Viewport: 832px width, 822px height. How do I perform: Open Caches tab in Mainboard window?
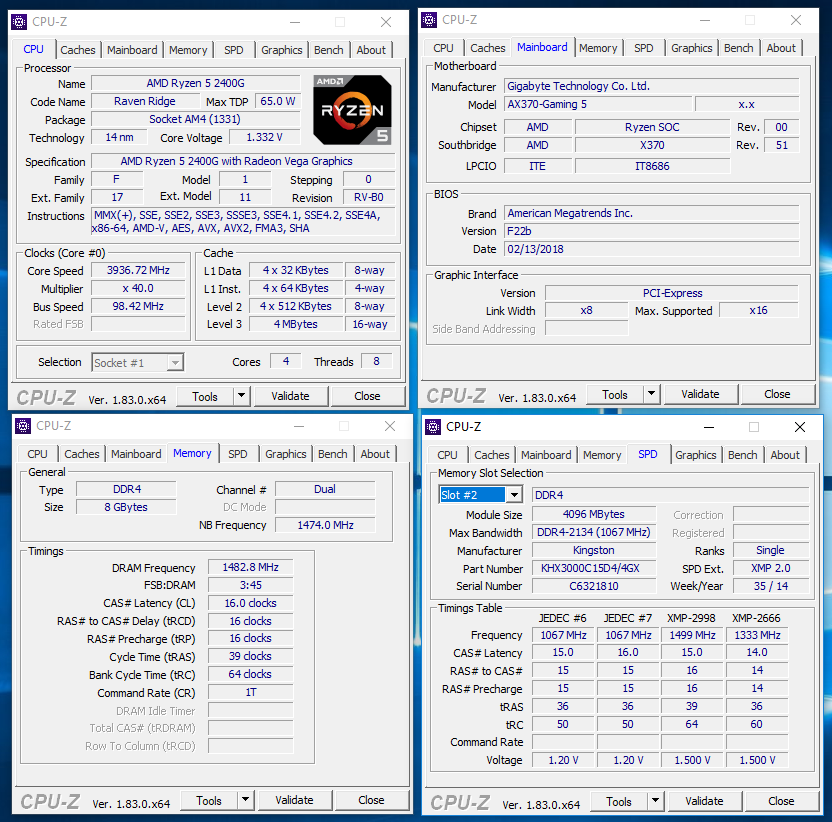point(488,48)
